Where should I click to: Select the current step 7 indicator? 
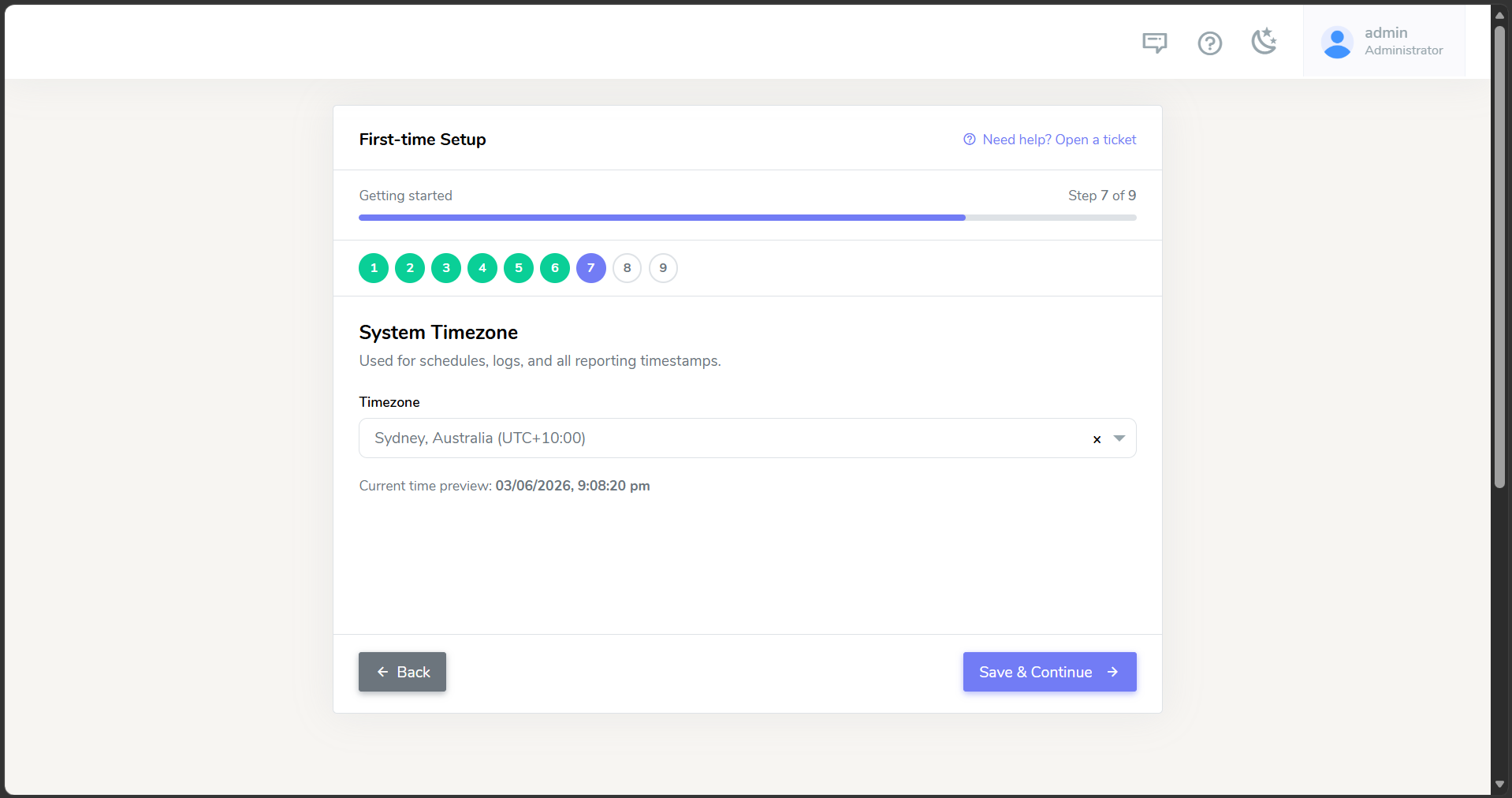pos(591,268)
